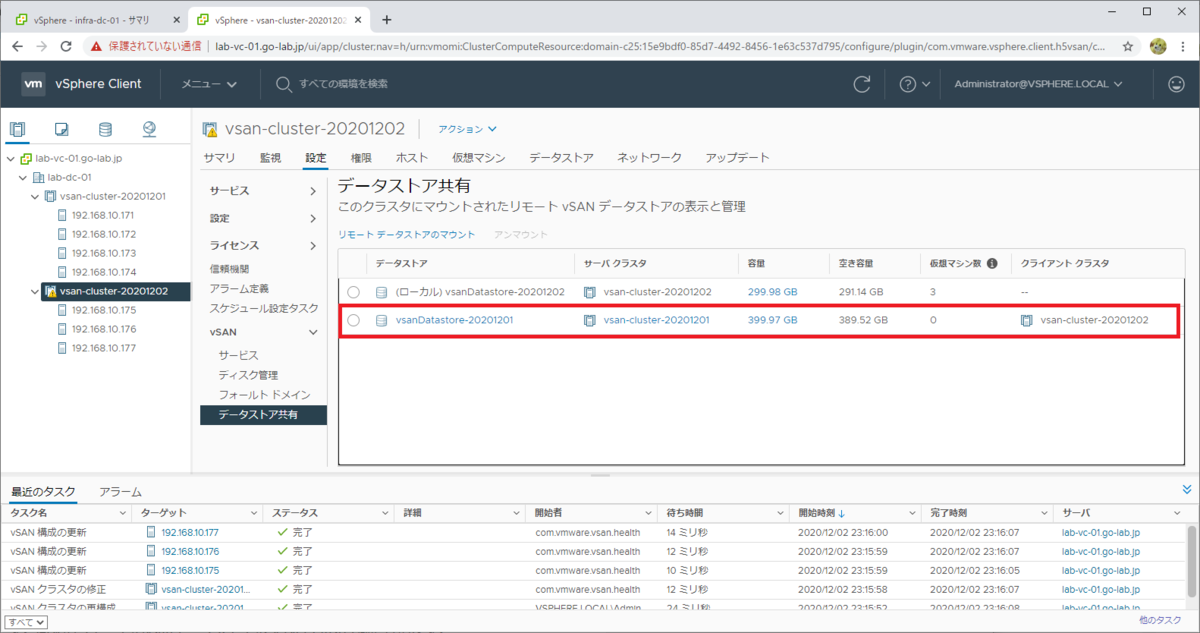Collapse the vsan-cluster-20201202 tree node
1200x633 pixels.
click(34, 291)
